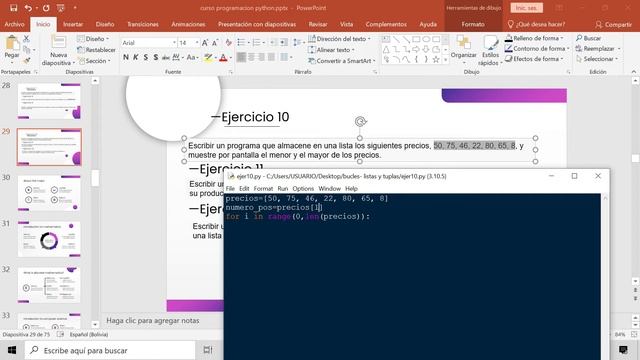This screenshot has width=640, height=360.
Task: Select the oval shape in the shapes gallery
Action: 426,40
